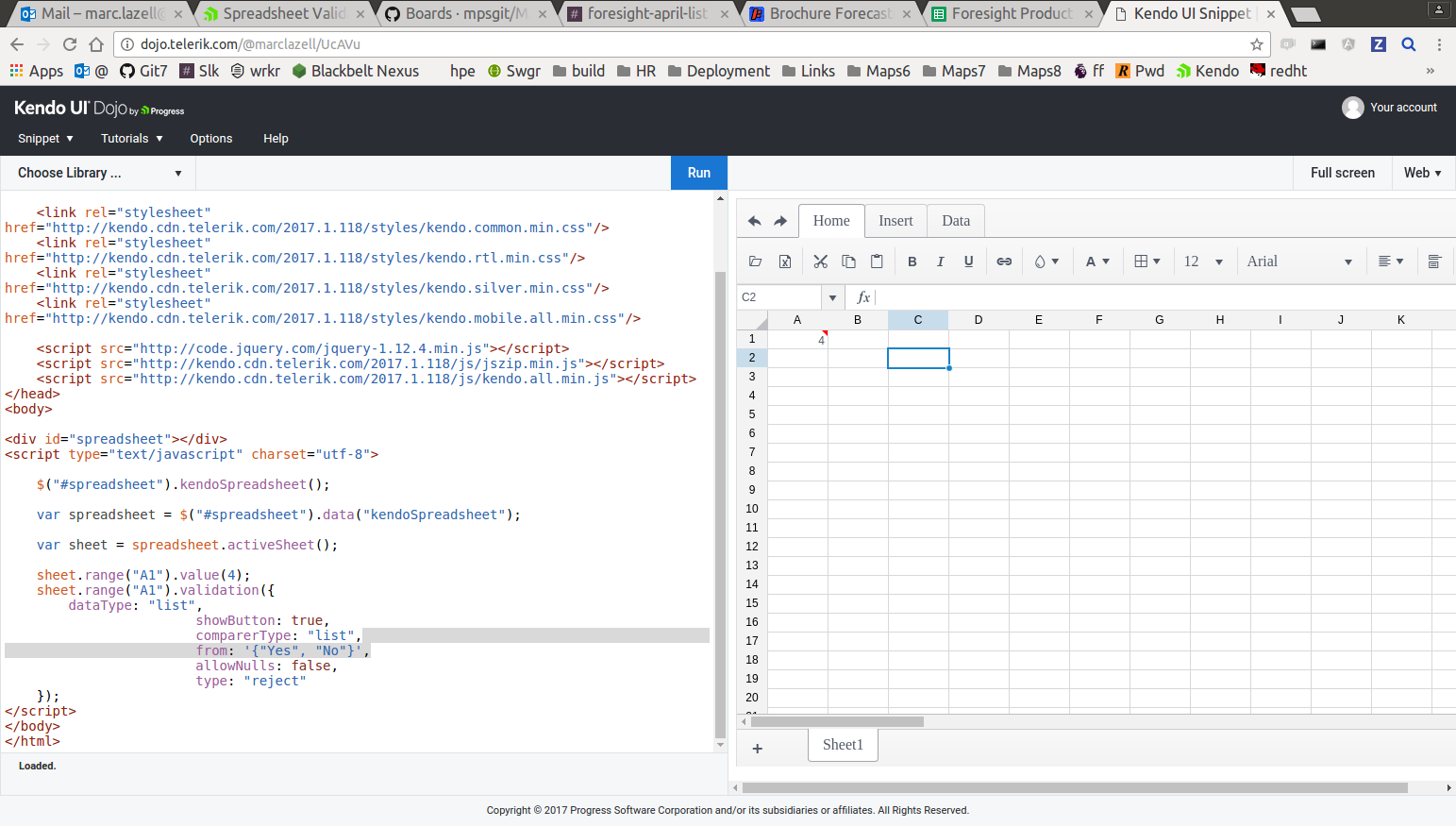Toggle Bold formatting
Image resolution: width=1456 pixels, height=827 pixels.
tap(912, 262)
